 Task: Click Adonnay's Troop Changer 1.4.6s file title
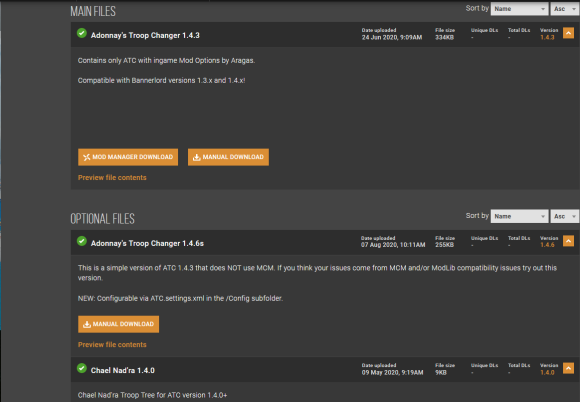click(147, 243)
